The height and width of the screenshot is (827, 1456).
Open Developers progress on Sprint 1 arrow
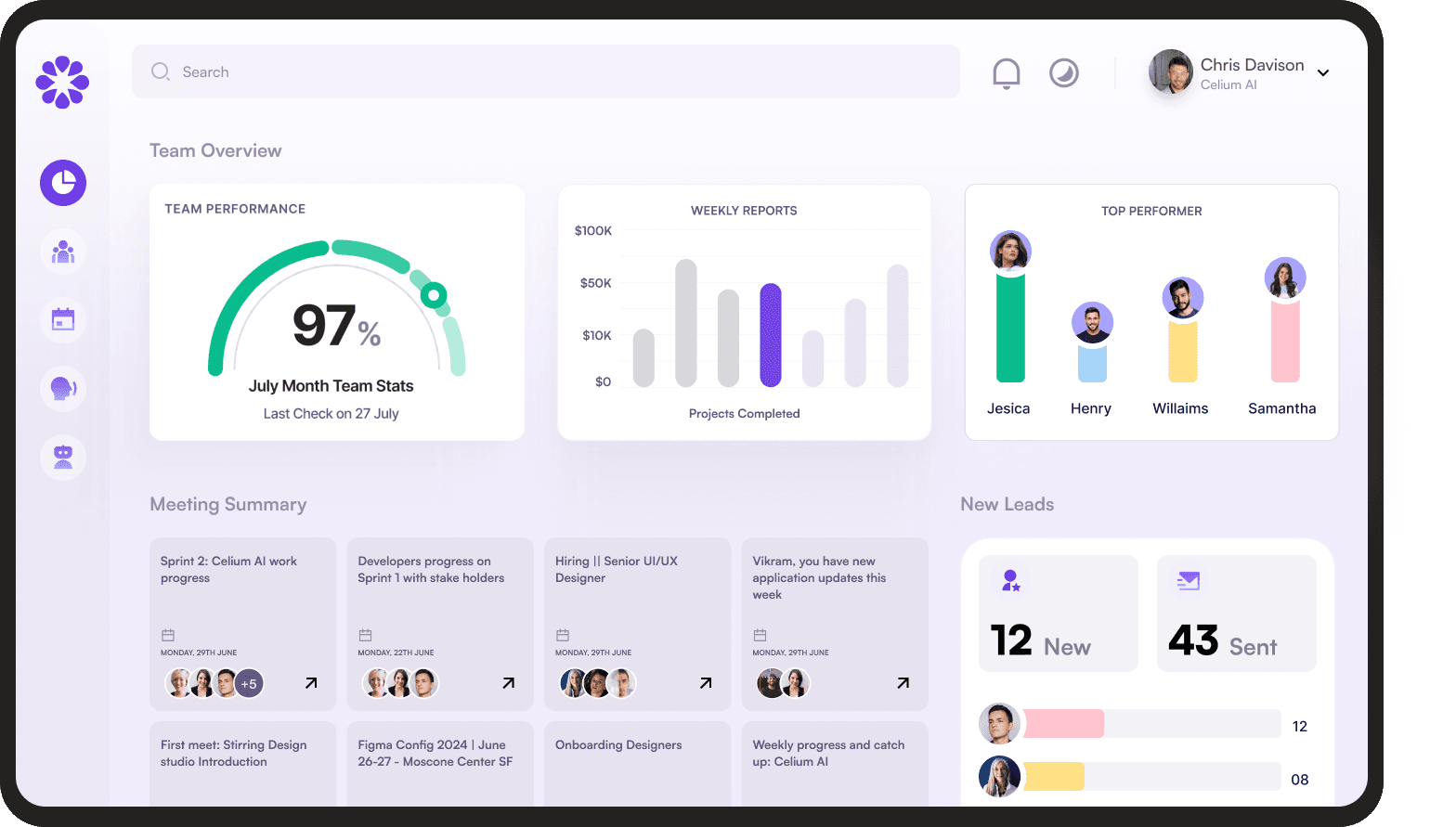point(509,683)
